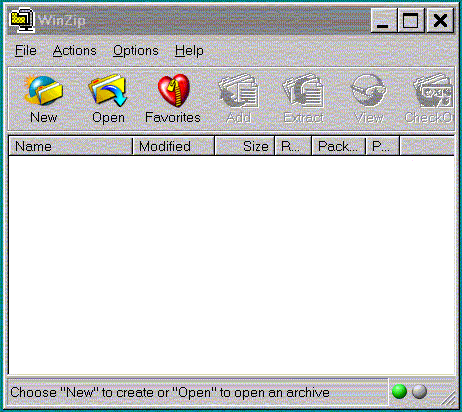Click the grayed Add toolbar icon
462x412 pixels.
[239, 91]
